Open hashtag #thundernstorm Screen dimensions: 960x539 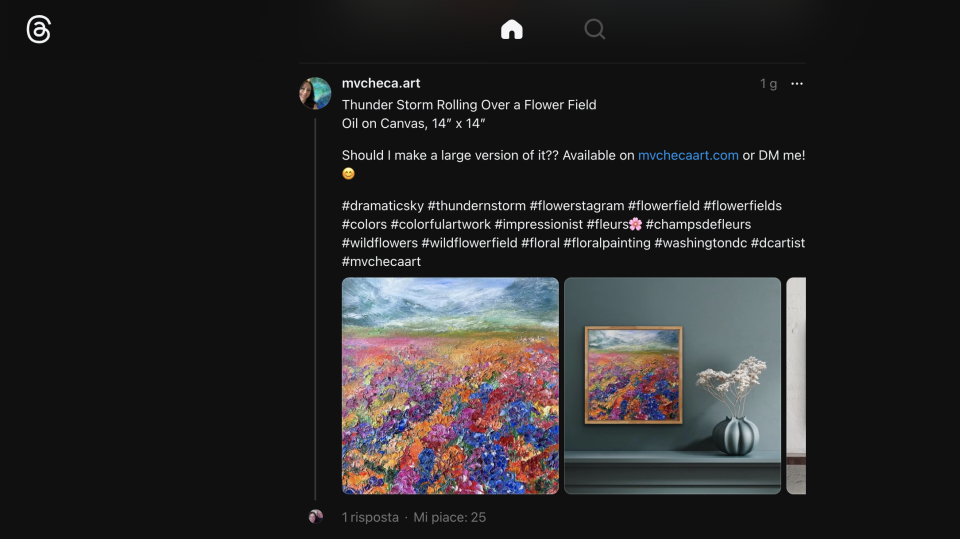click(476, 206)
